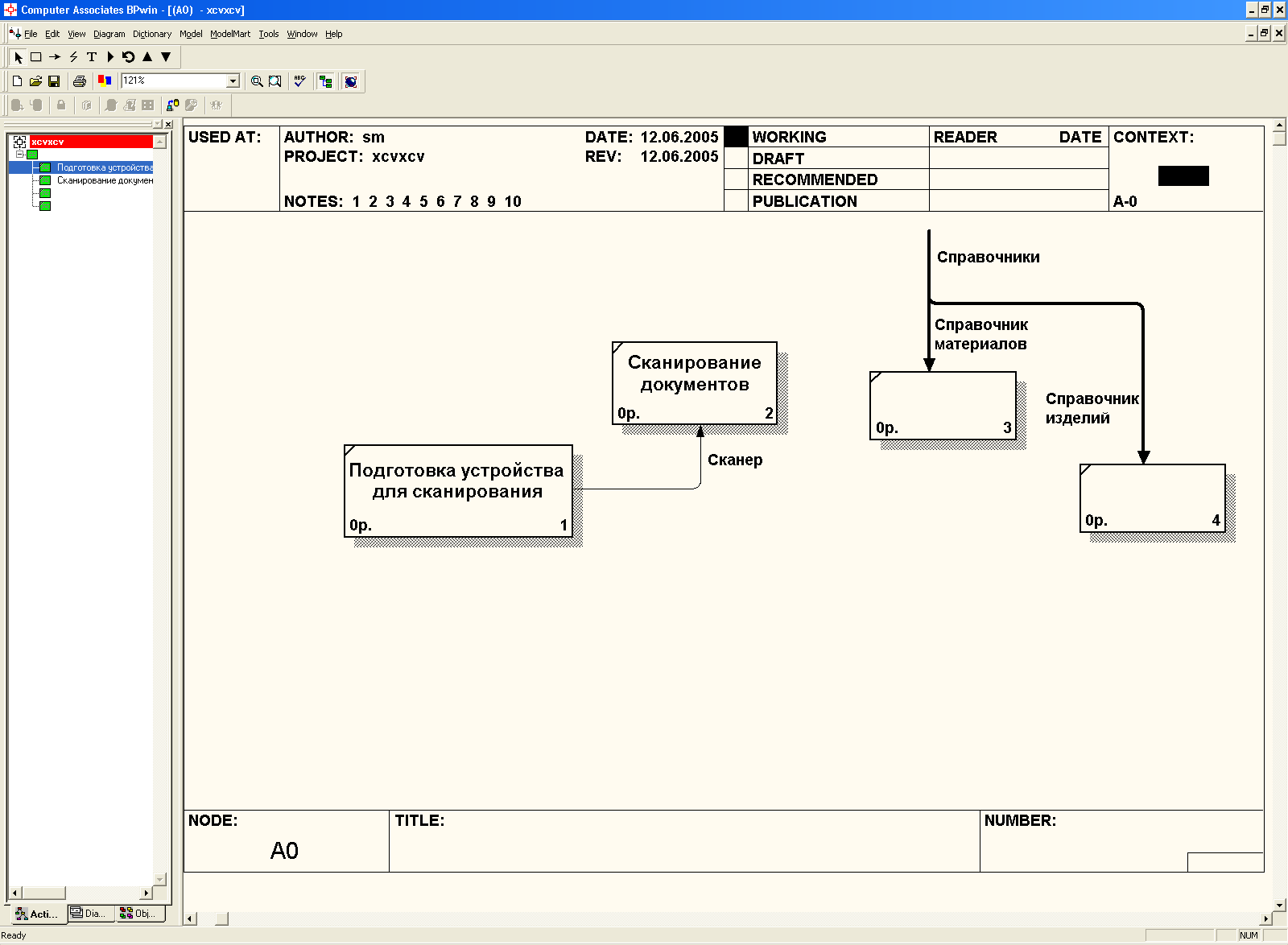Select 'Подготовка устройства' tree item
Viewport: 1288px width, 945px height.
pyautogui.click(x=105, y=167)
